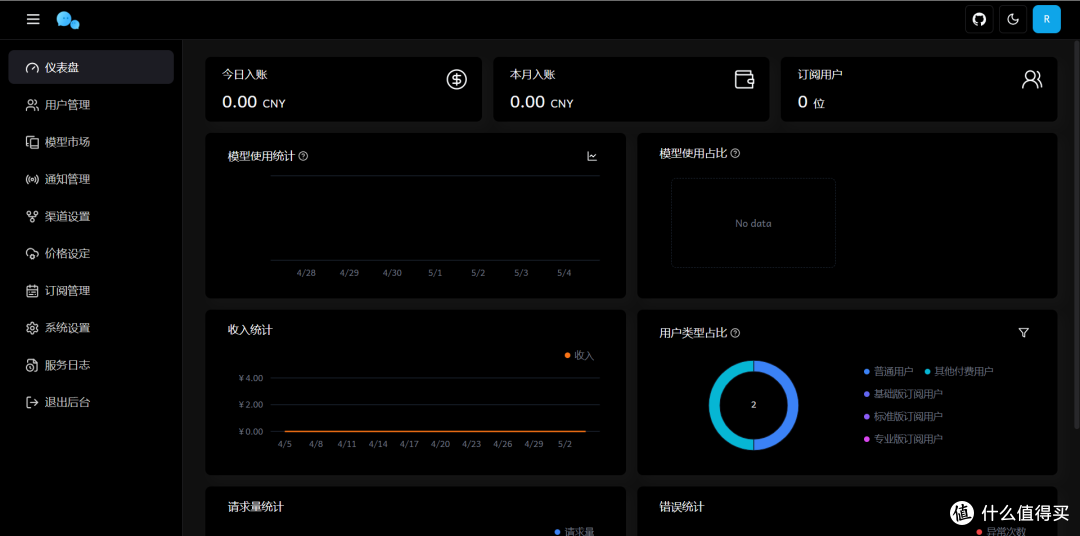Image resolution: width=1080 pixels, height=536 pixels.
Task: Go to 用户管理 in sidebar
Action: [91, 105]
